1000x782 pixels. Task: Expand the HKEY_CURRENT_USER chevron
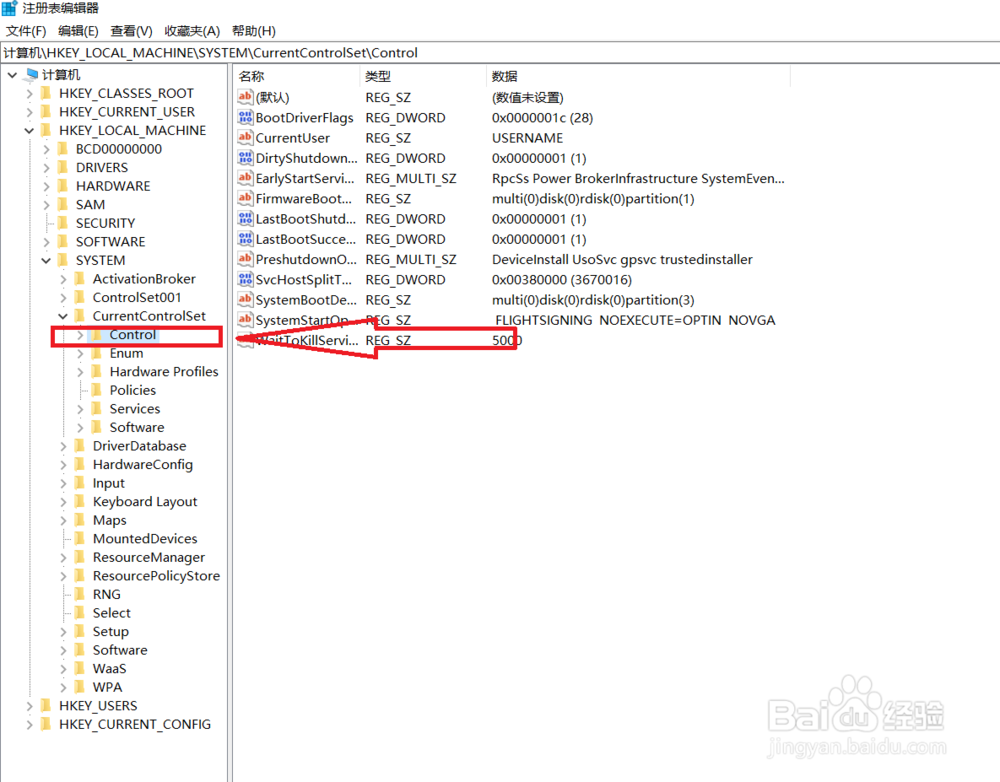pos(29,112)
